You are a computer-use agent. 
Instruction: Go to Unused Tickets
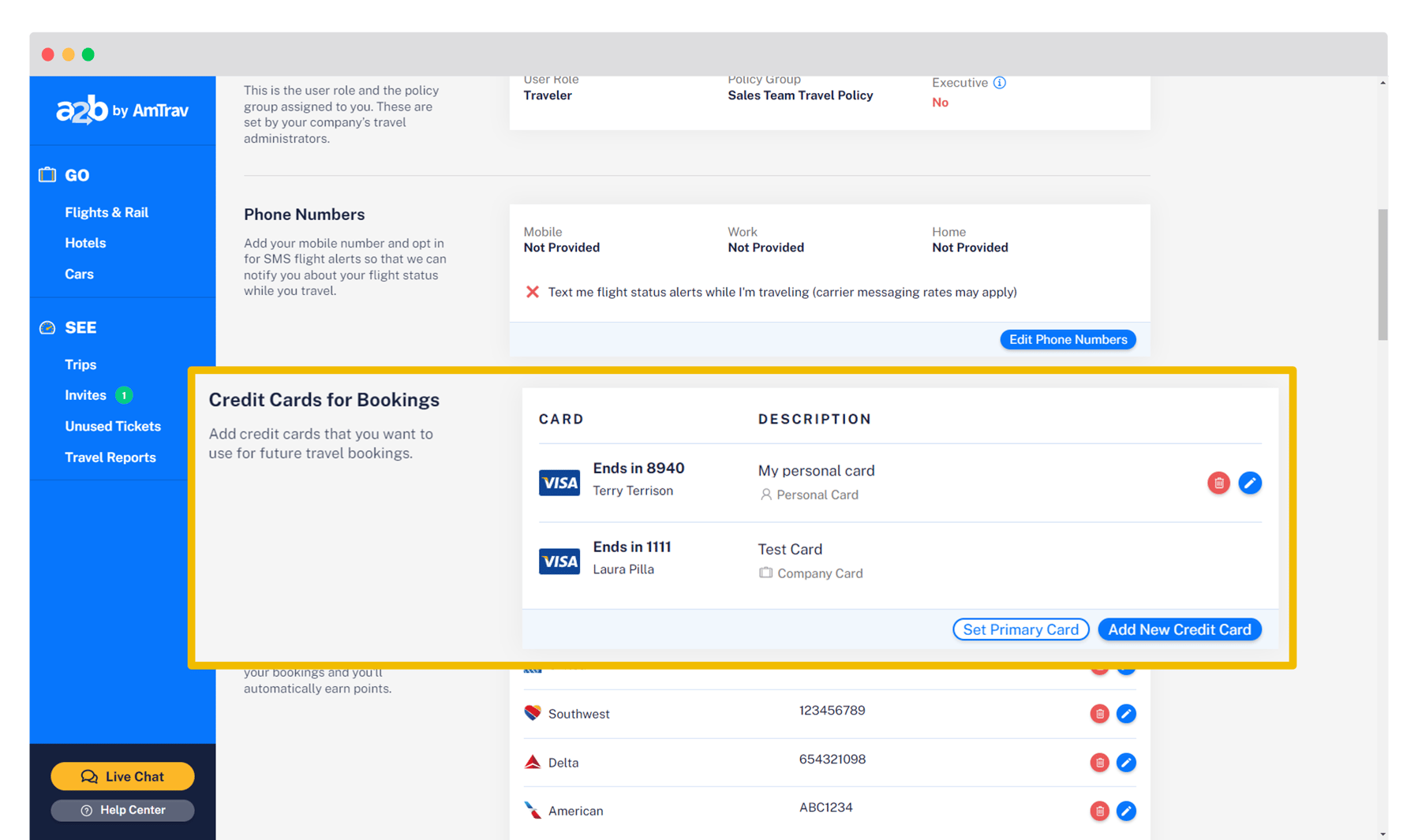[113, 426]
